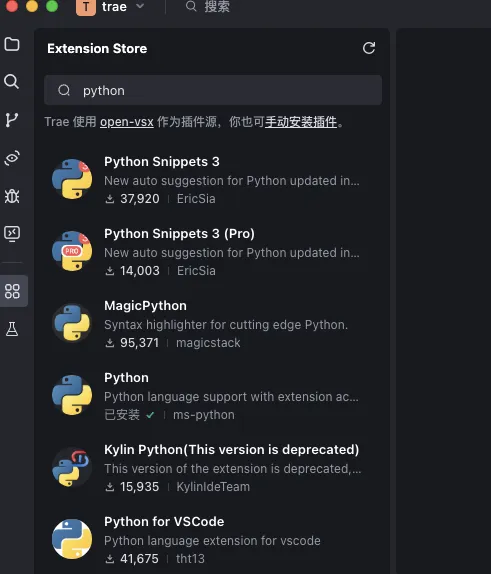This screenshot has width=491, height=574.
Task: Select the Python extension title by ms-python
Action: point(126,377)
